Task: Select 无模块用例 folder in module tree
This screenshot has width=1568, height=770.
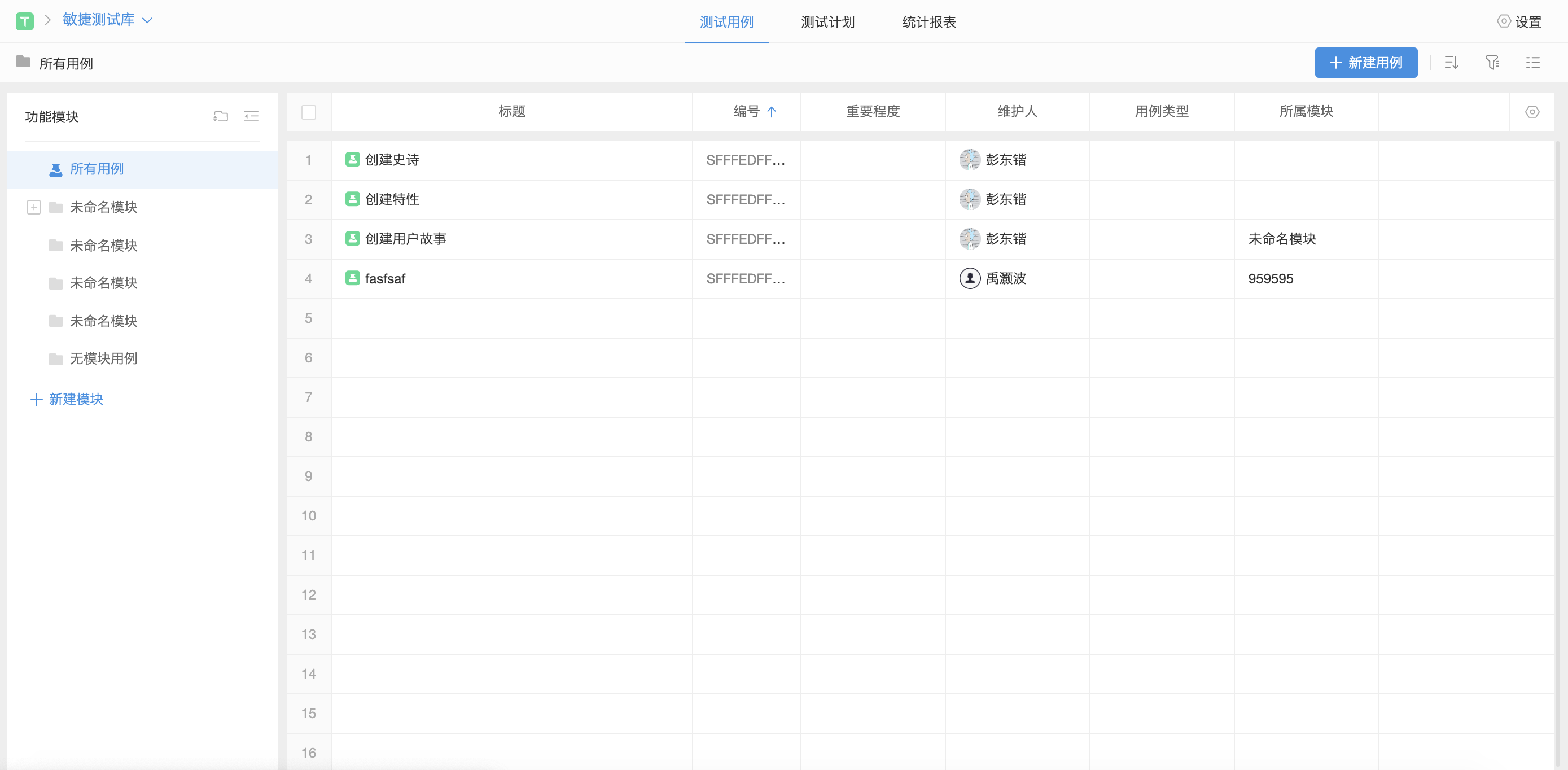Action: (103, 358)
